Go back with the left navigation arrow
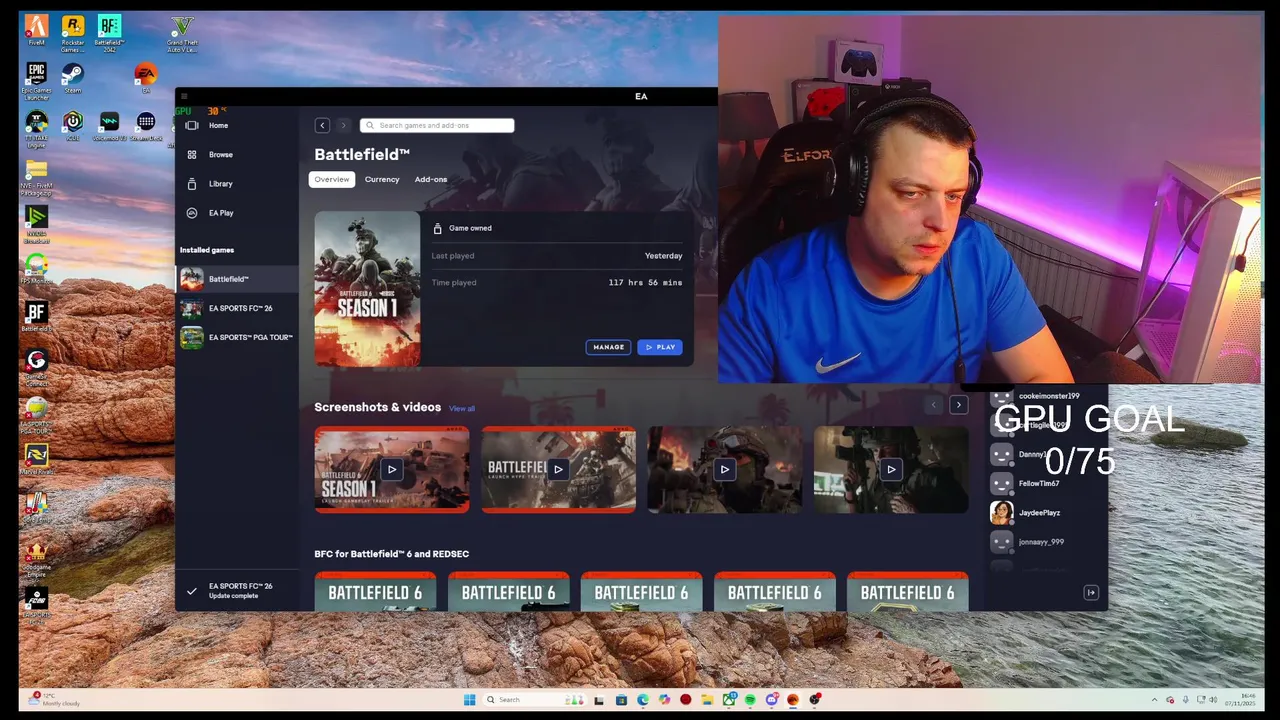 point(322,125)
